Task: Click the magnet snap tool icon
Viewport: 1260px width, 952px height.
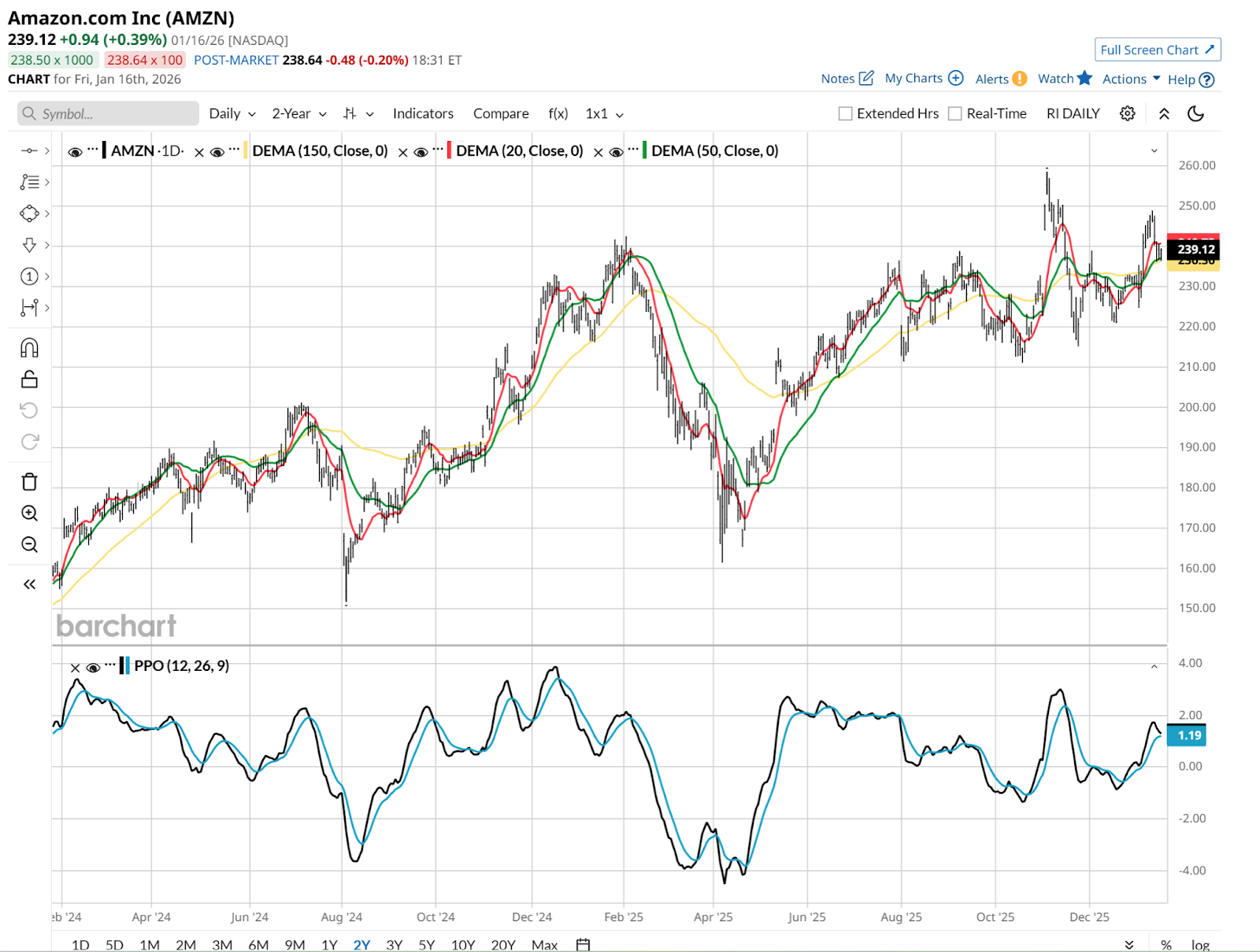Action: [29, 348]
